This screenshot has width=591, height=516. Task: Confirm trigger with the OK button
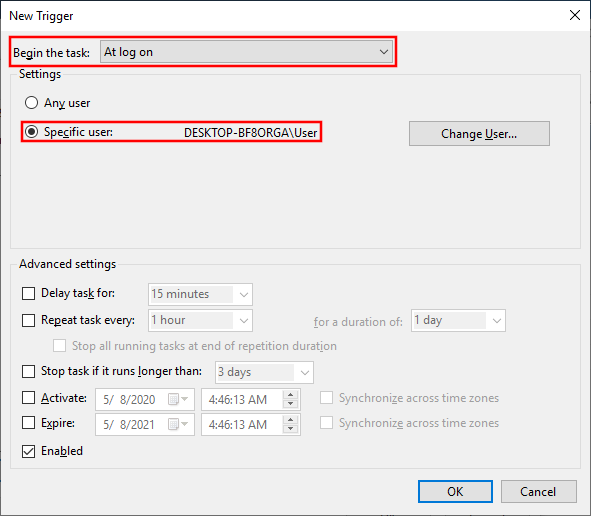click(x=455, y=492)
